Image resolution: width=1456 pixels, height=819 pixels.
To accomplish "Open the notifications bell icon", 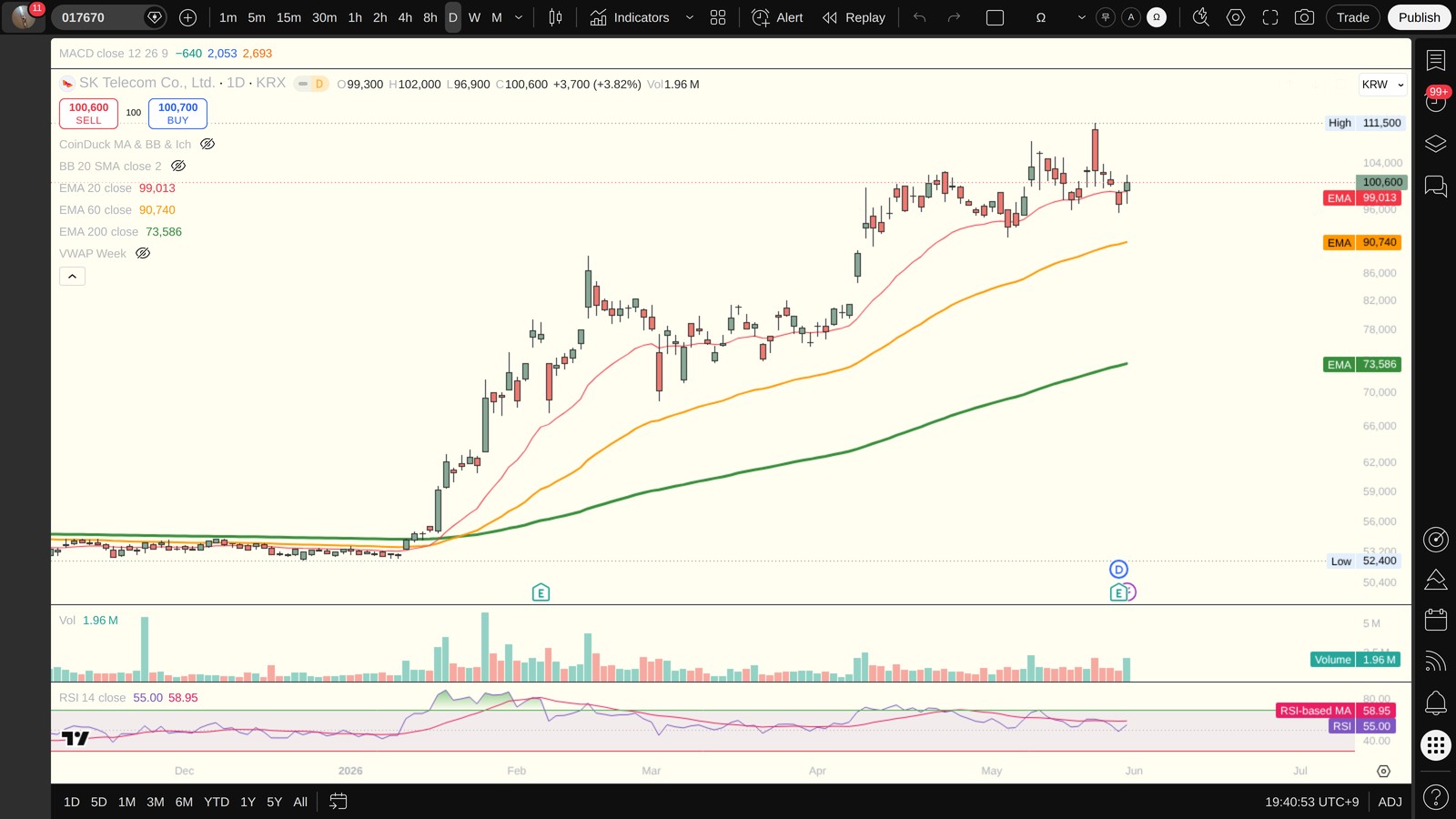I will point(1436,703).
